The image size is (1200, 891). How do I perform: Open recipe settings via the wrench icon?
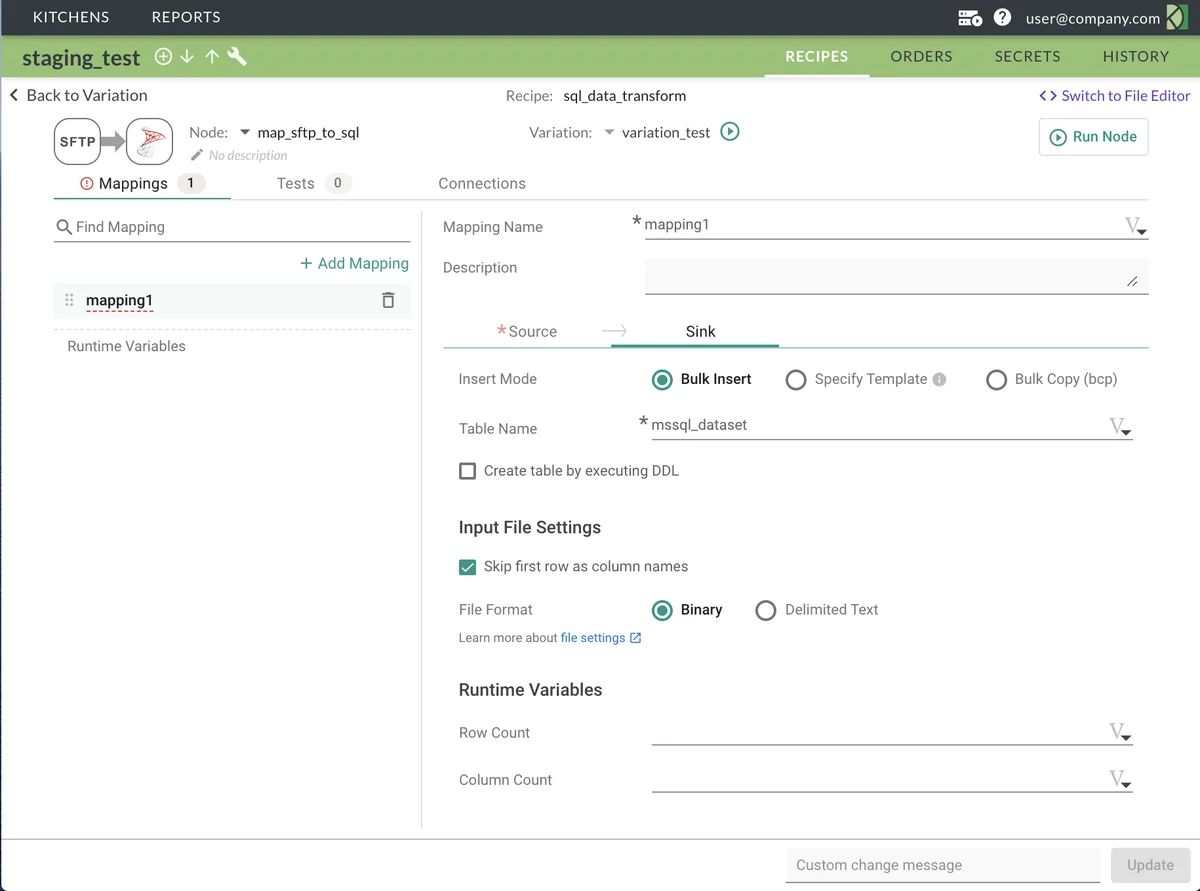pos(237,57)
